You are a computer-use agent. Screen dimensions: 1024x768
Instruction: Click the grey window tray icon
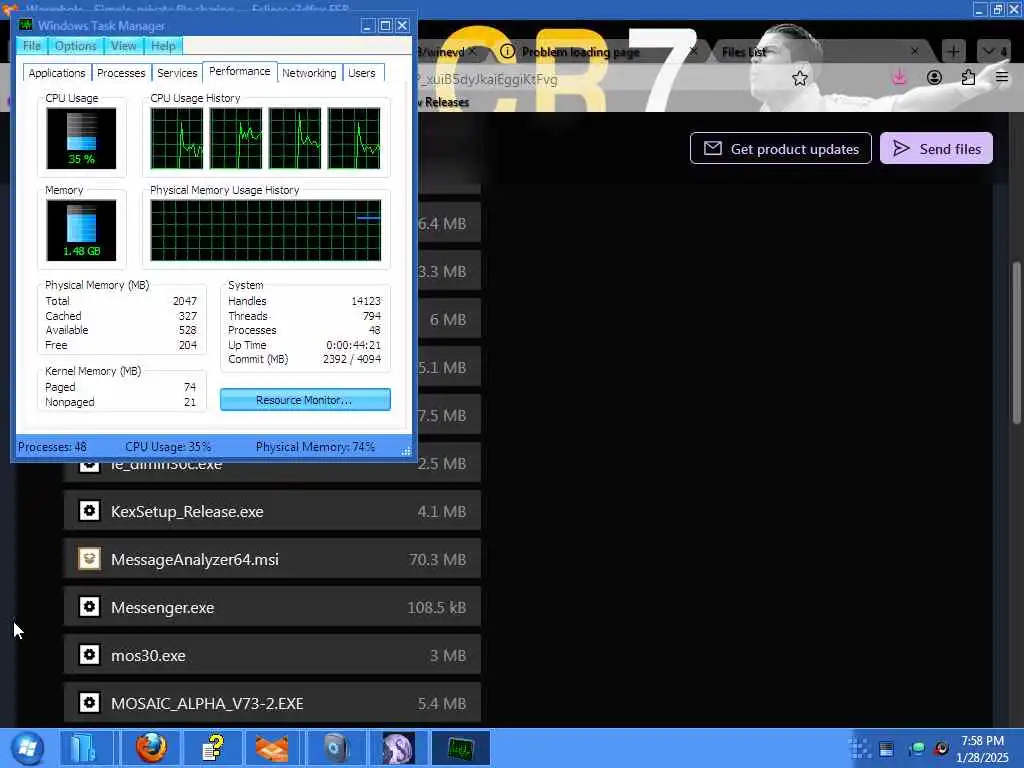coord(886,748)
